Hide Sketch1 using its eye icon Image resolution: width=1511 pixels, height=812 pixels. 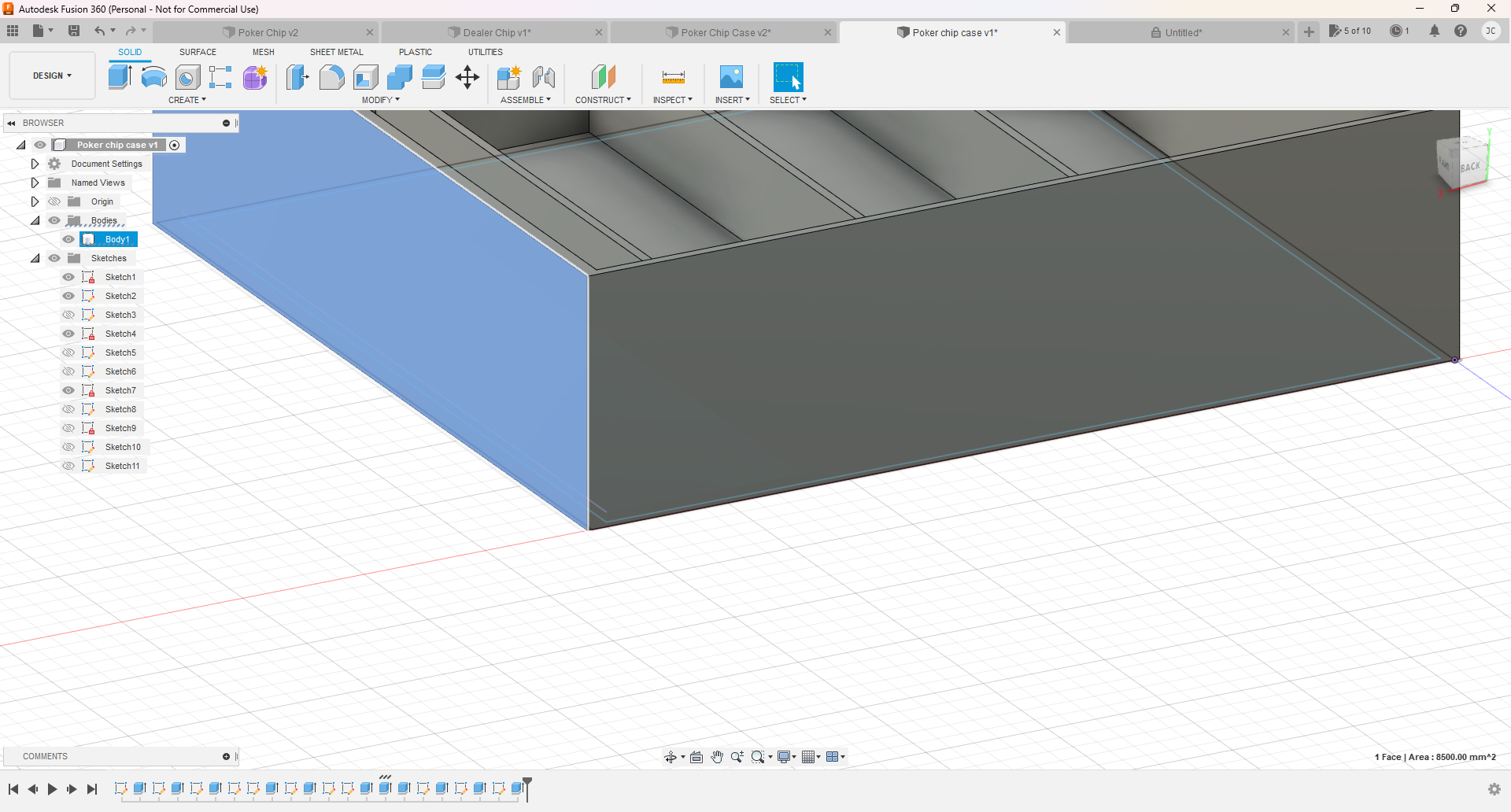click(x=68, y=277)
